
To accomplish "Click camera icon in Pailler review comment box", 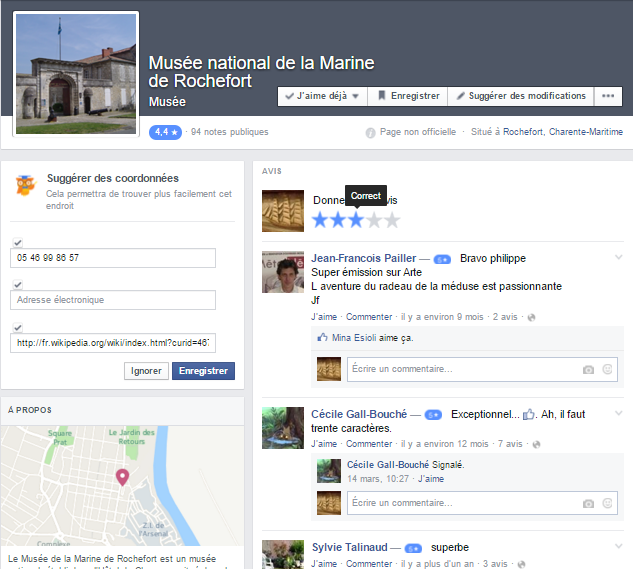I will coord(588,370).
